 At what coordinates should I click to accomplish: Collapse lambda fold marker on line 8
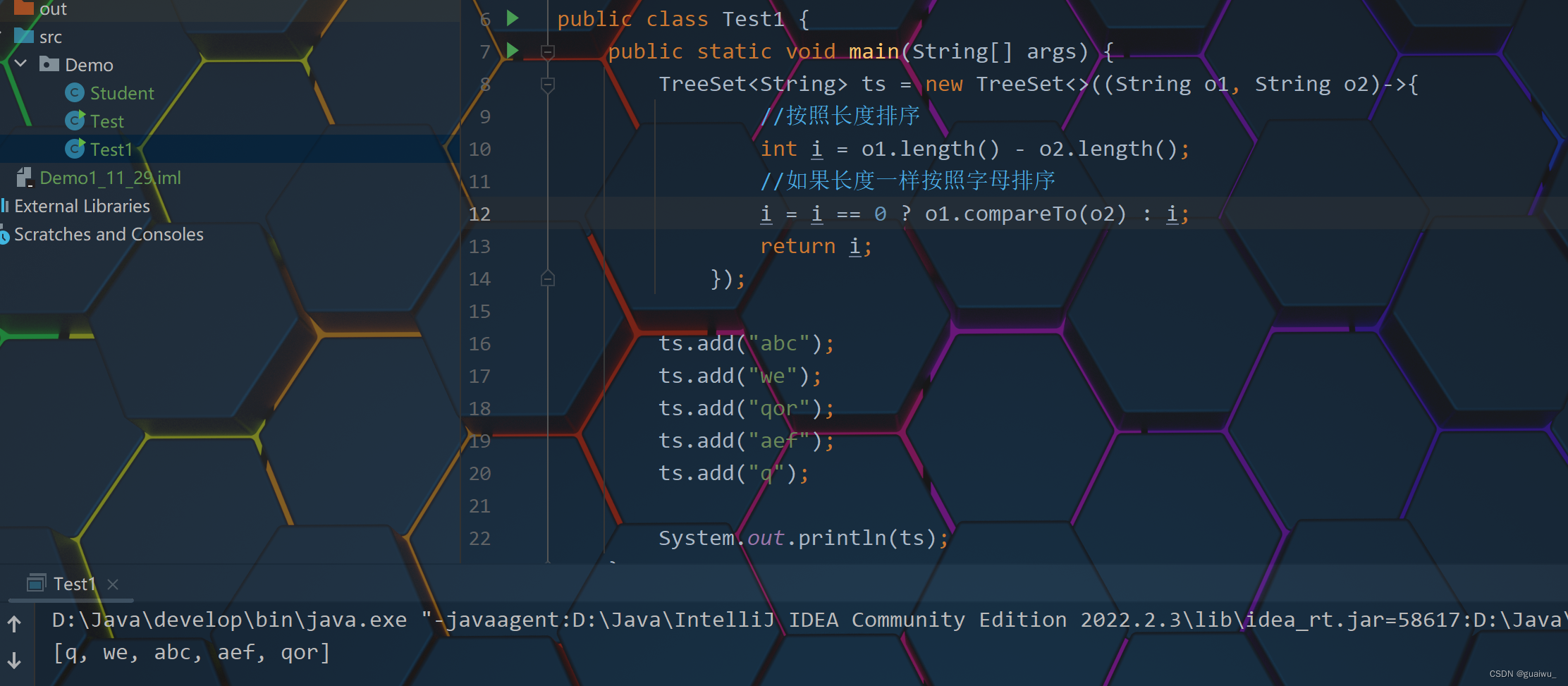tap(548, 85)
